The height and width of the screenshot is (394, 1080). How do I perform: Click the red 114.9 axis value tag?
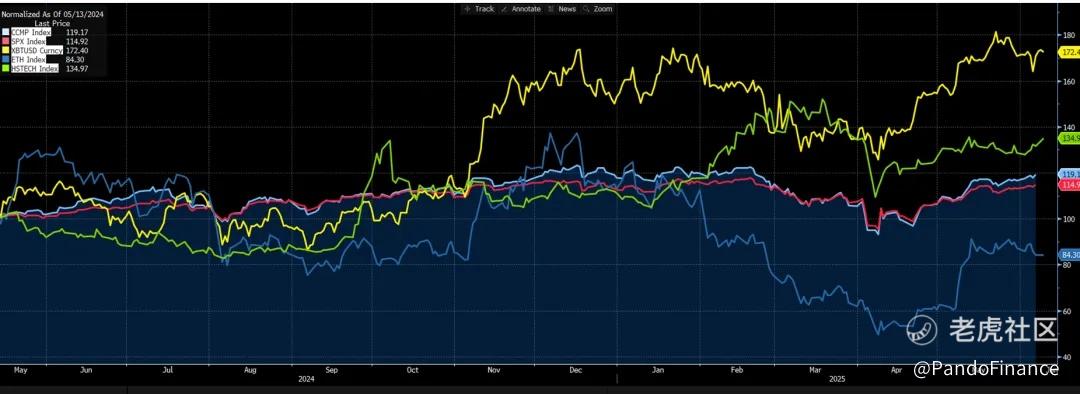[x=1070, y=185]
